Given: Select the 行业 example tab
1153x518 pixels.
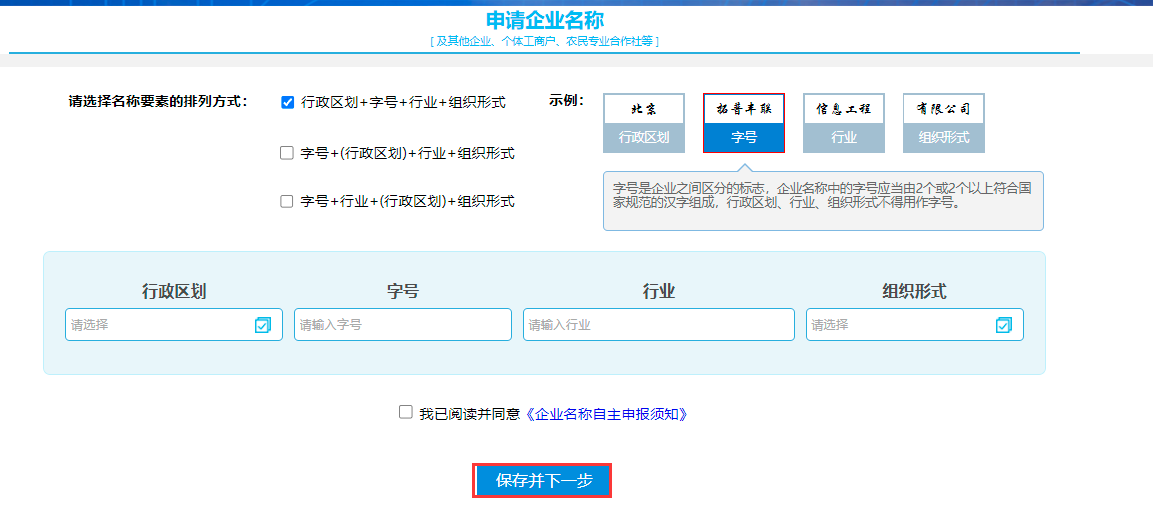Looking at the screenshot, I should 844,138.
